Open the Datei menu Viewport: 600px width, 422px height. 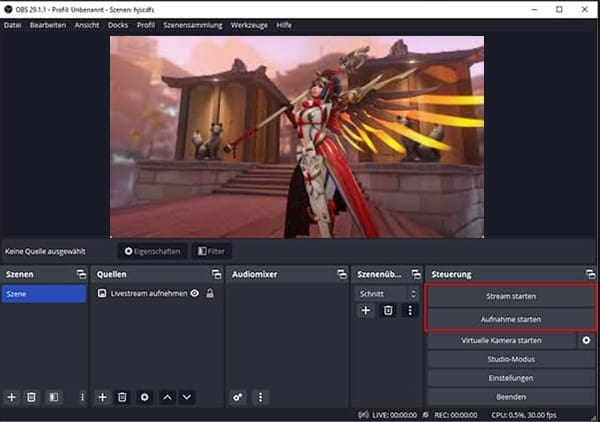pos(13,25)
